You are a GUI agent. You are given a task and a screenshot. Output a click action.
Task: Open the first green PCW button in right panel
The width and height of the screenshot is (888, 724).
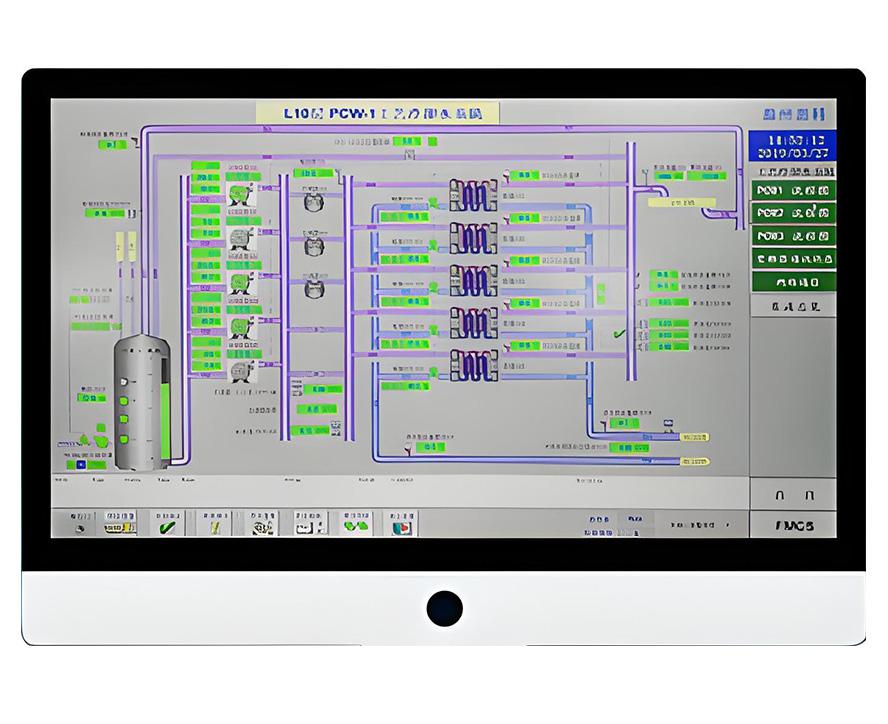point(793,190)
